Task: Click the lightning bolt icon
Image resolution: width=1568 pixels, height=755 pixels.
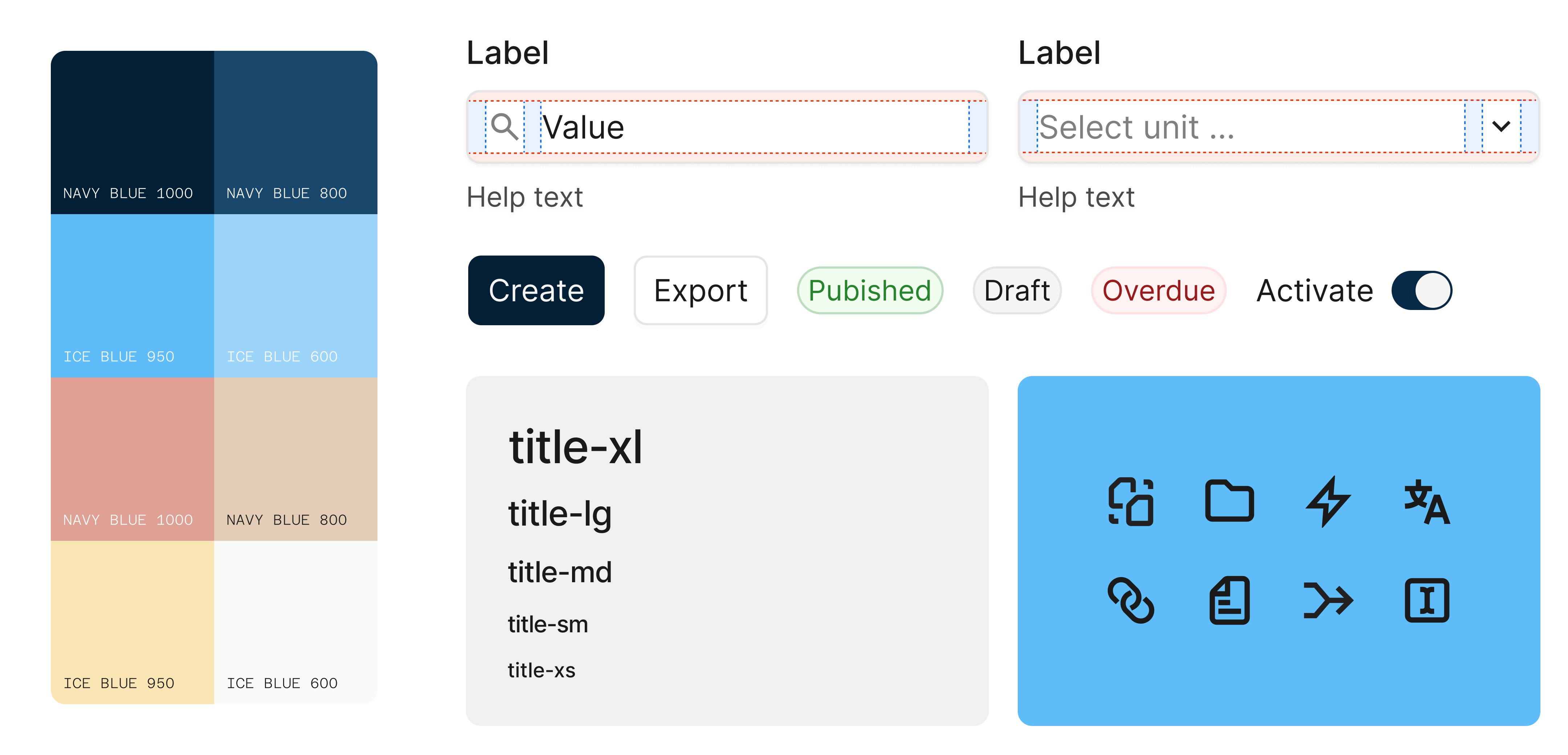Action: click(1328, 502)
